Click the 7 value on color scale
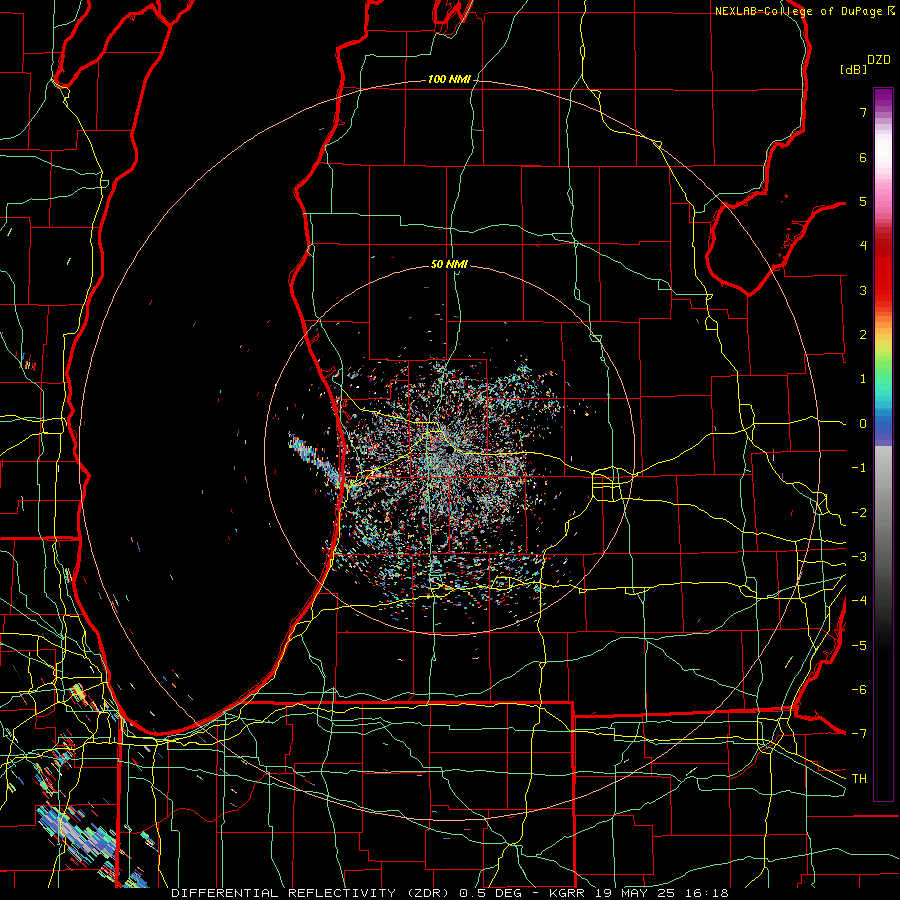The height and width of the screenshot is (900, 900). tap(863, 112)
